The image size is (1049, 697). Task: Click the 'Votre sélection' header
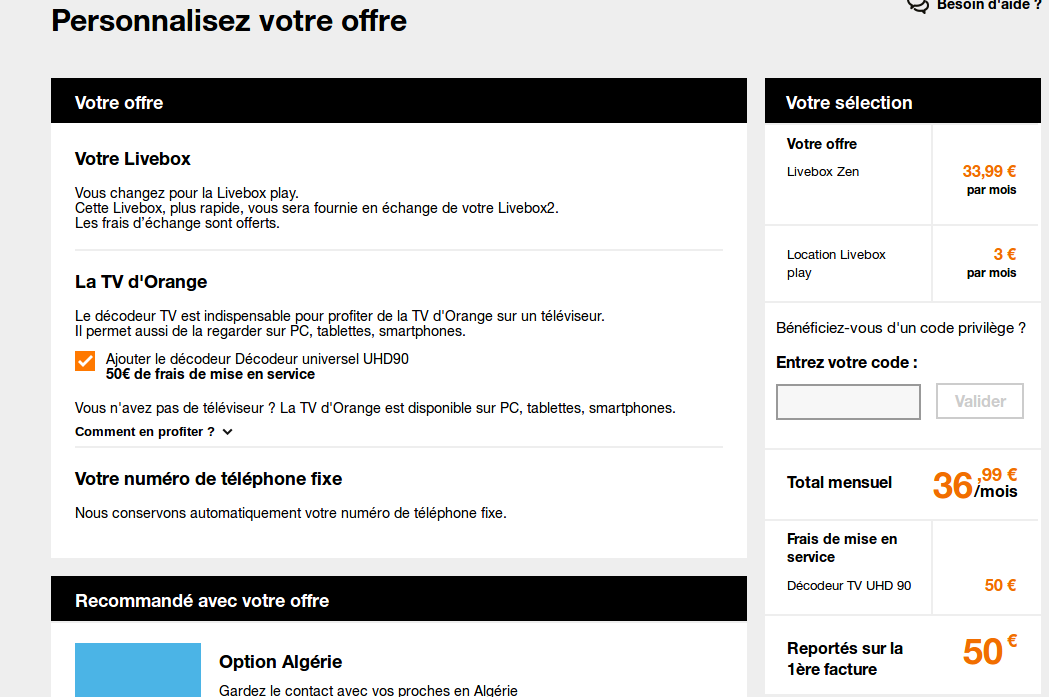tap(902, 100)
